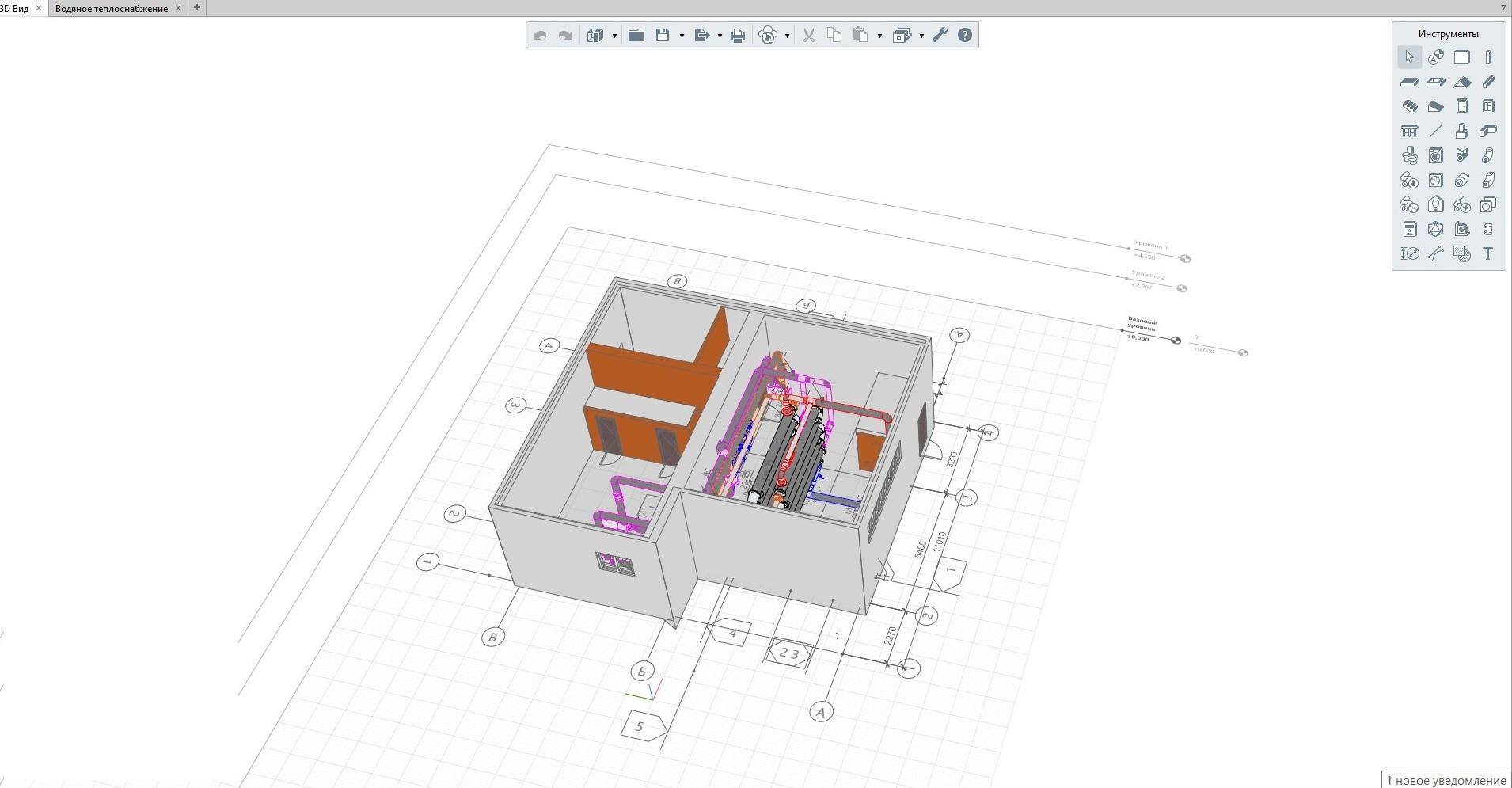Select the Lighting fixture bulb tool
This screenshot has height=788, width=1512.
pyautogui.click(x=1435, y=204)
